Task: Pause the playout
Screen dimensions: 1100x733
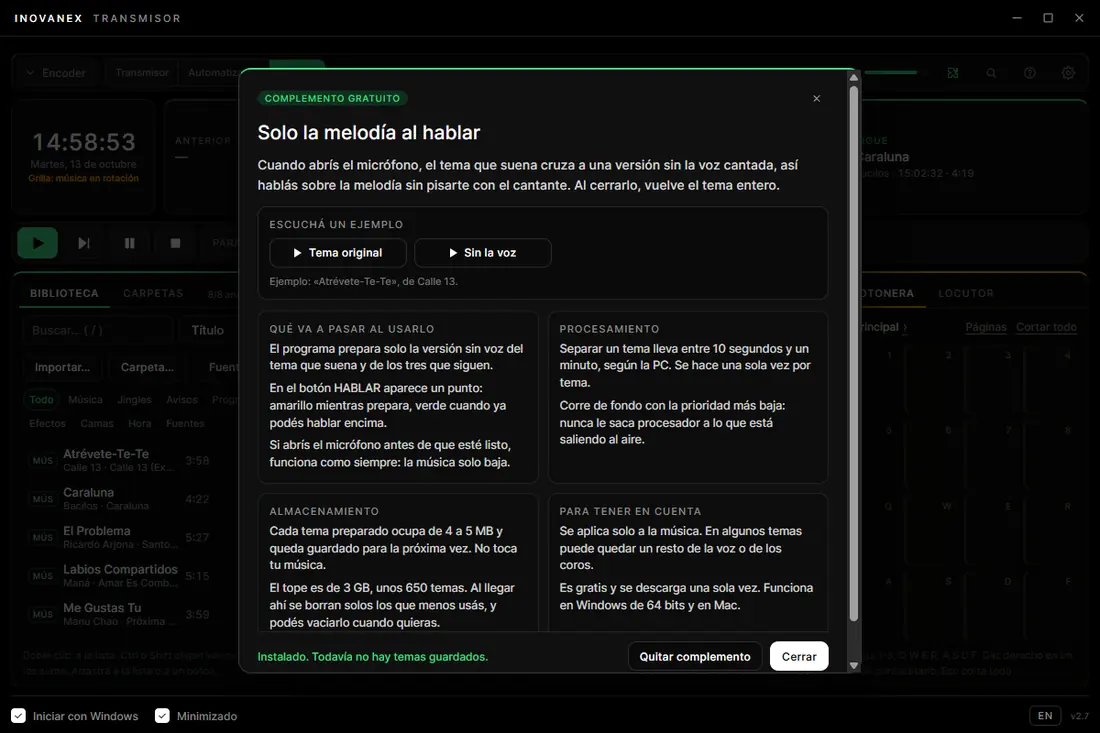Action: pyautogui.click(x=130, y=243)
